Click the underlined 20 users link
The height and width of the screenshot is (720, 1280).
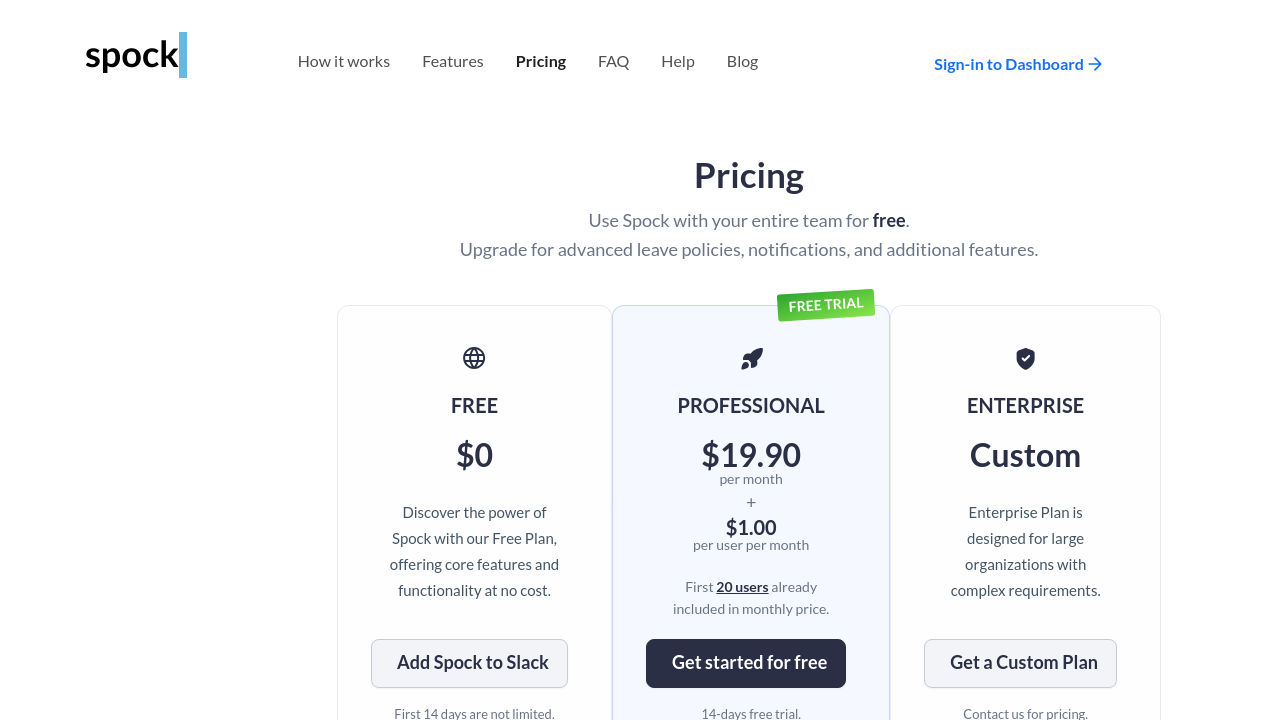(742, 587)
